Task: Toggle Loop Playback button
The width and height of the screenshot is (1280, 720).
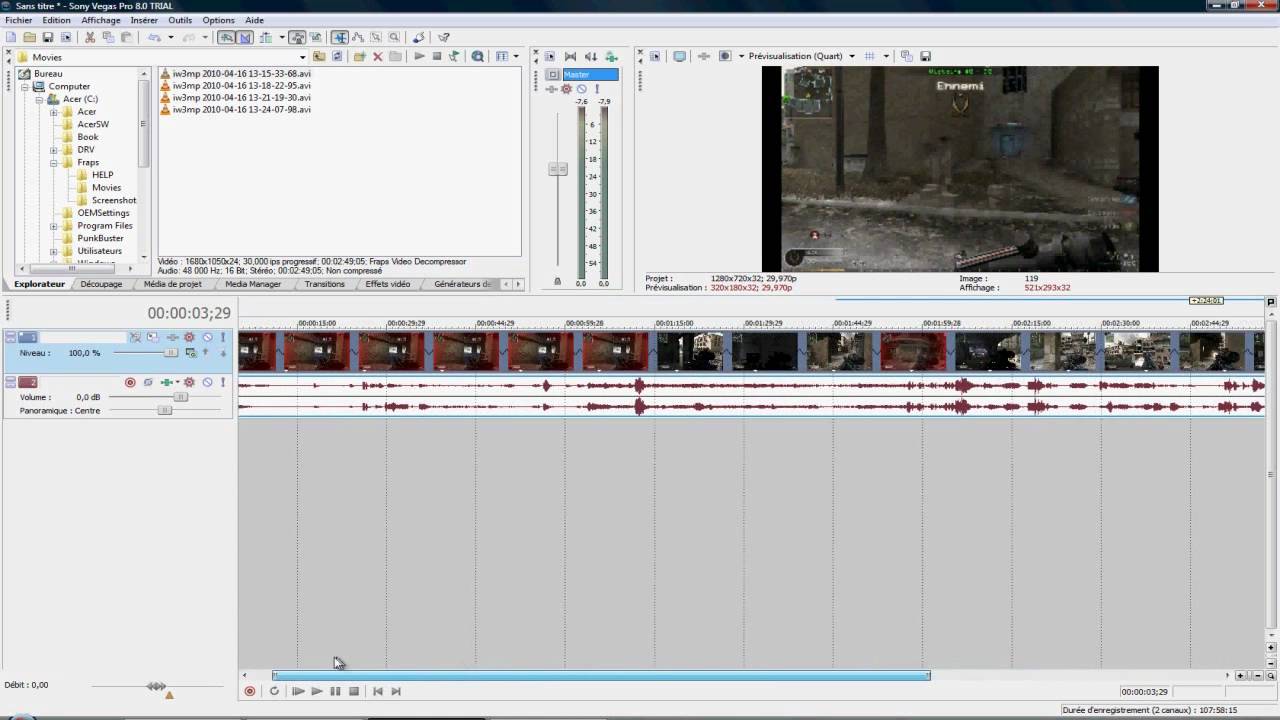Action: 274,691
